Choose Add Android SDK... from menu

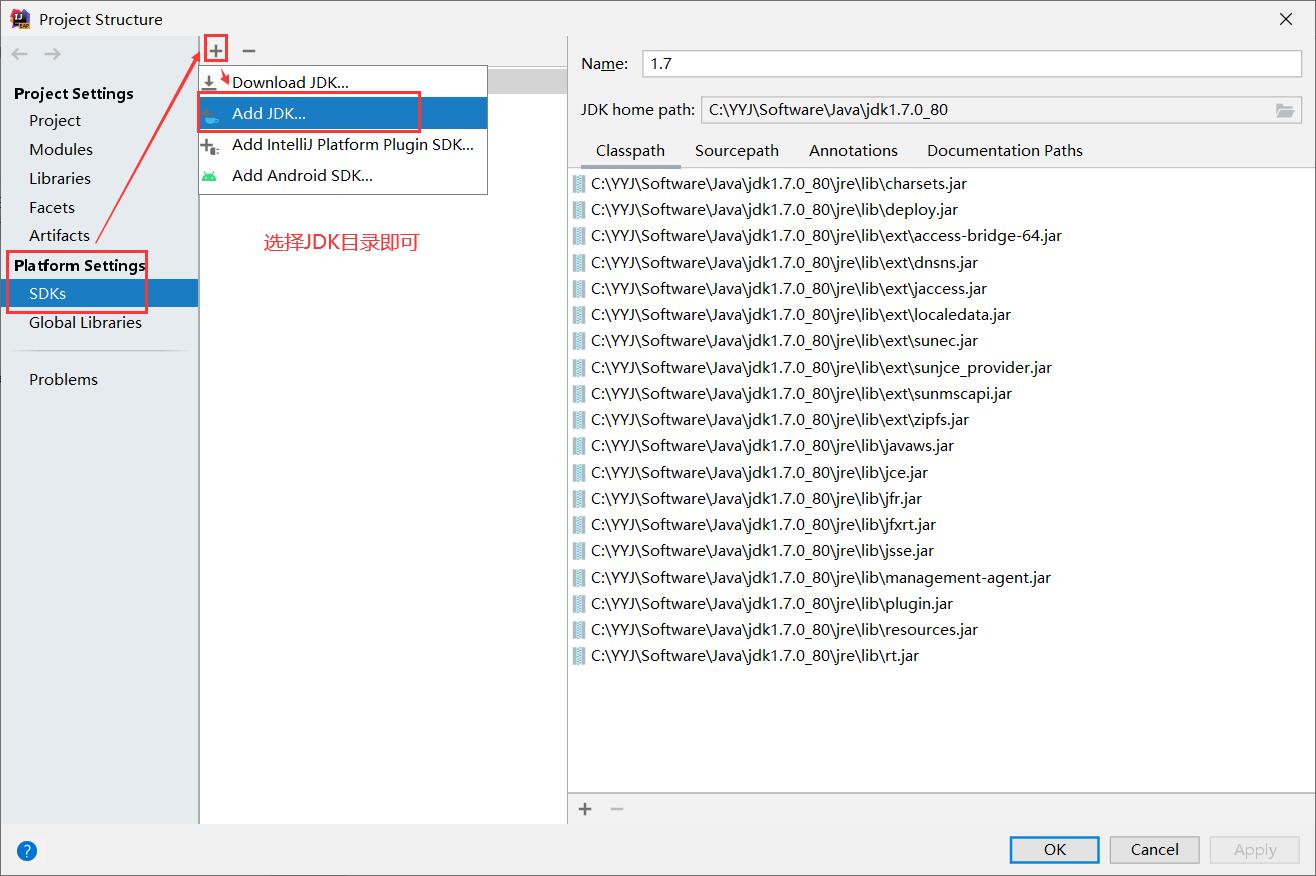tap(343, 176)
